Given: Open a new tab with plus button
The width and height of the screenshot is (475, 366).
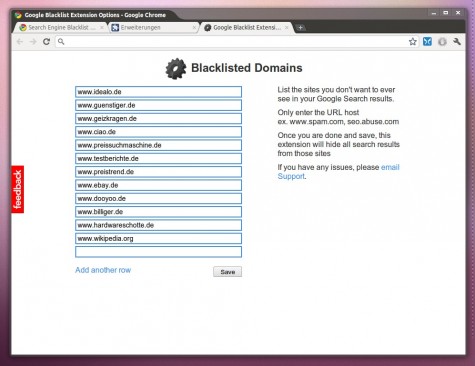Looking at the screenshot, I should click(x=300, y=28).
